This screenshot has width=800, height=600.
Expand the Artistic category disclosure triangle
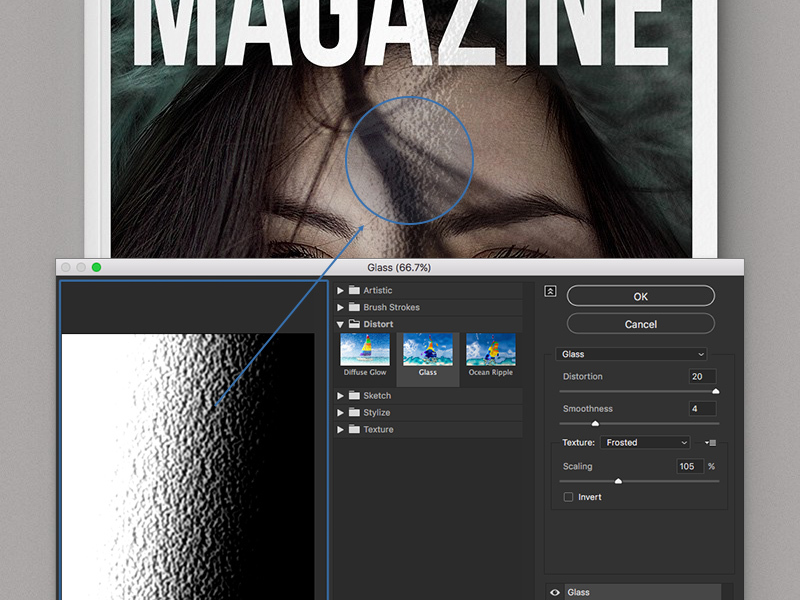(x=341, y=291)
